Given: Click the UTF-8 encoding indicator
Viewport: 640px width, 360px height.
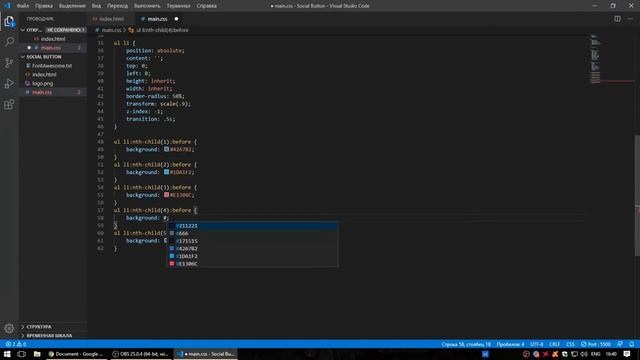Looking at the screenshot, I should click(x=536, y=344).
